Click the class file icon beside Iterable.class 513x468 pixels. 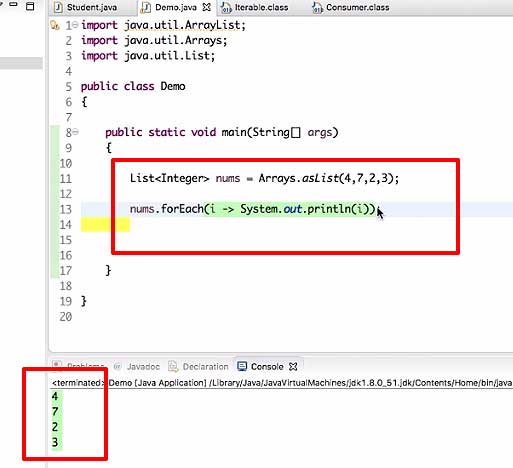pyautogui.click(x=226, y=8)
